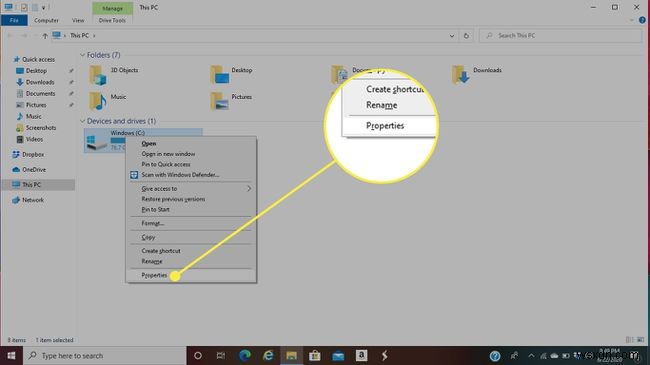The image size is (650, 365).
Task: Click Windows Start button
Action: (x=11, y=355)
